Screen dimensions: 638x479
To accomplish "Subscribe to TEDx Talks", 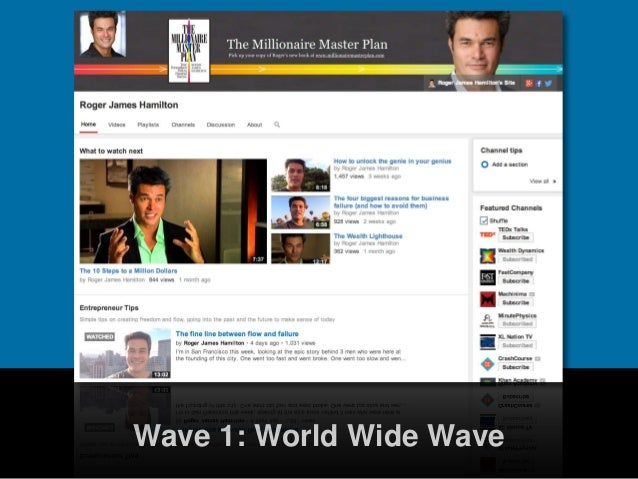I will click(x=516, y=238).
